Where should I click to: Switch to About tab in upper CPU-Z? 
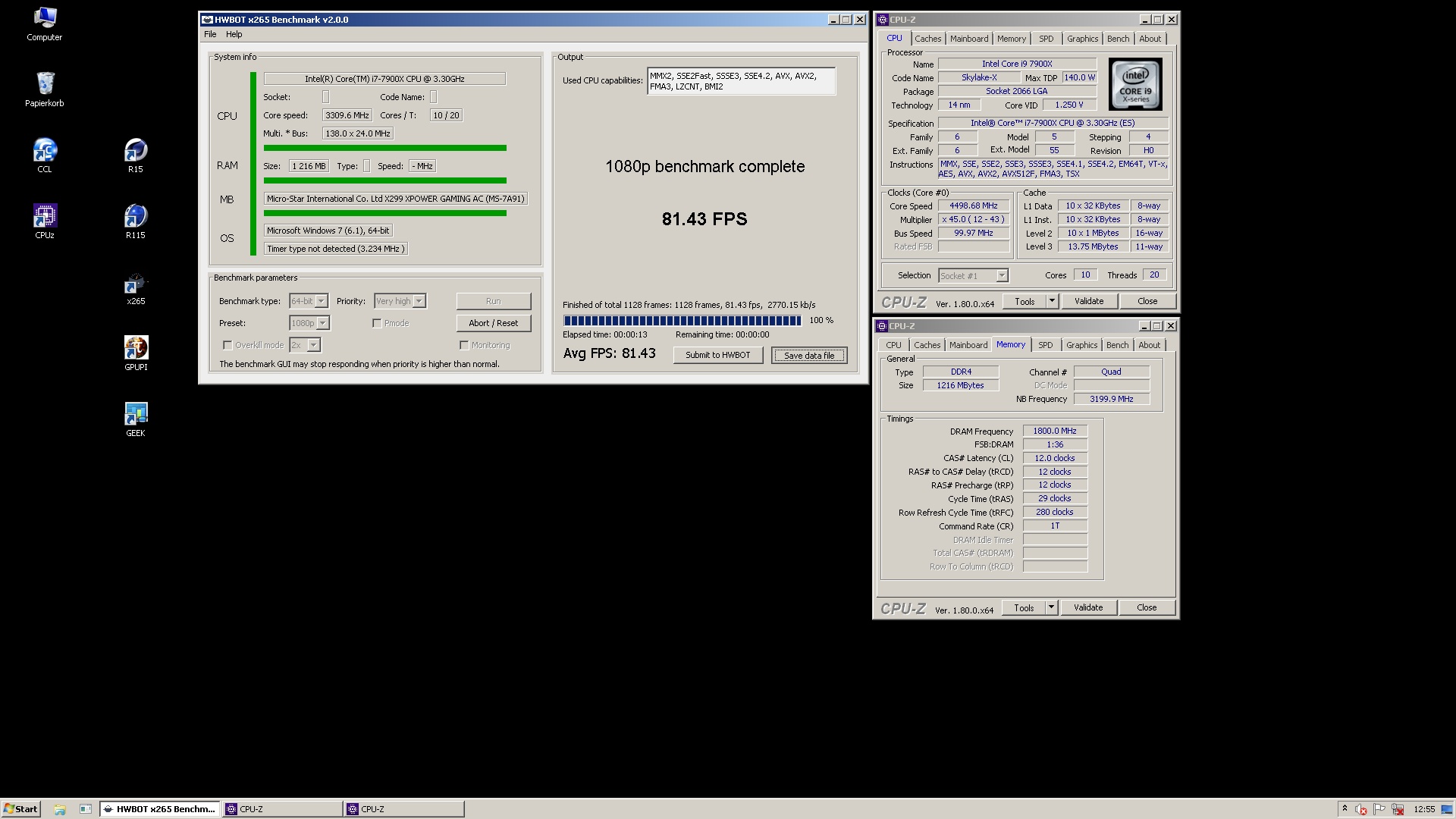pyautogui.click(x=1150, y=39)
